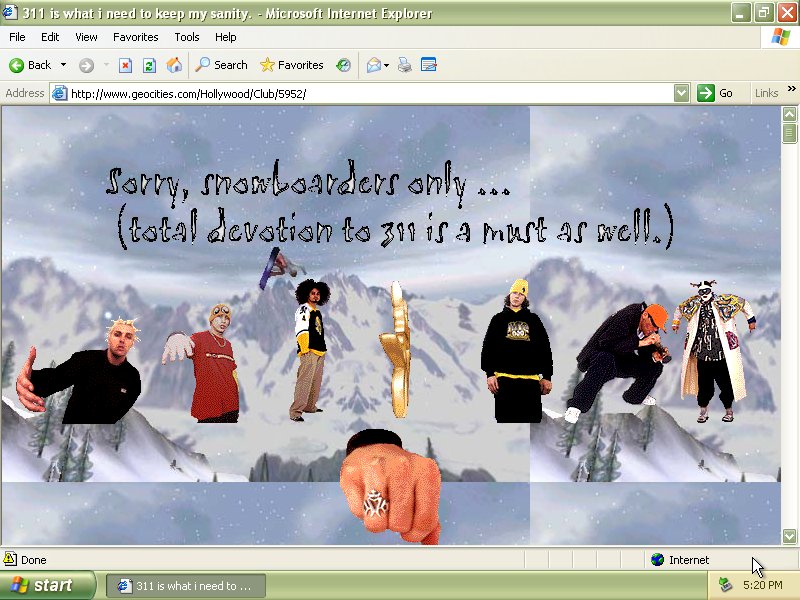Click the man in yellow beanie and hoodie
The image size is (800, 600).
click(516, 351)
